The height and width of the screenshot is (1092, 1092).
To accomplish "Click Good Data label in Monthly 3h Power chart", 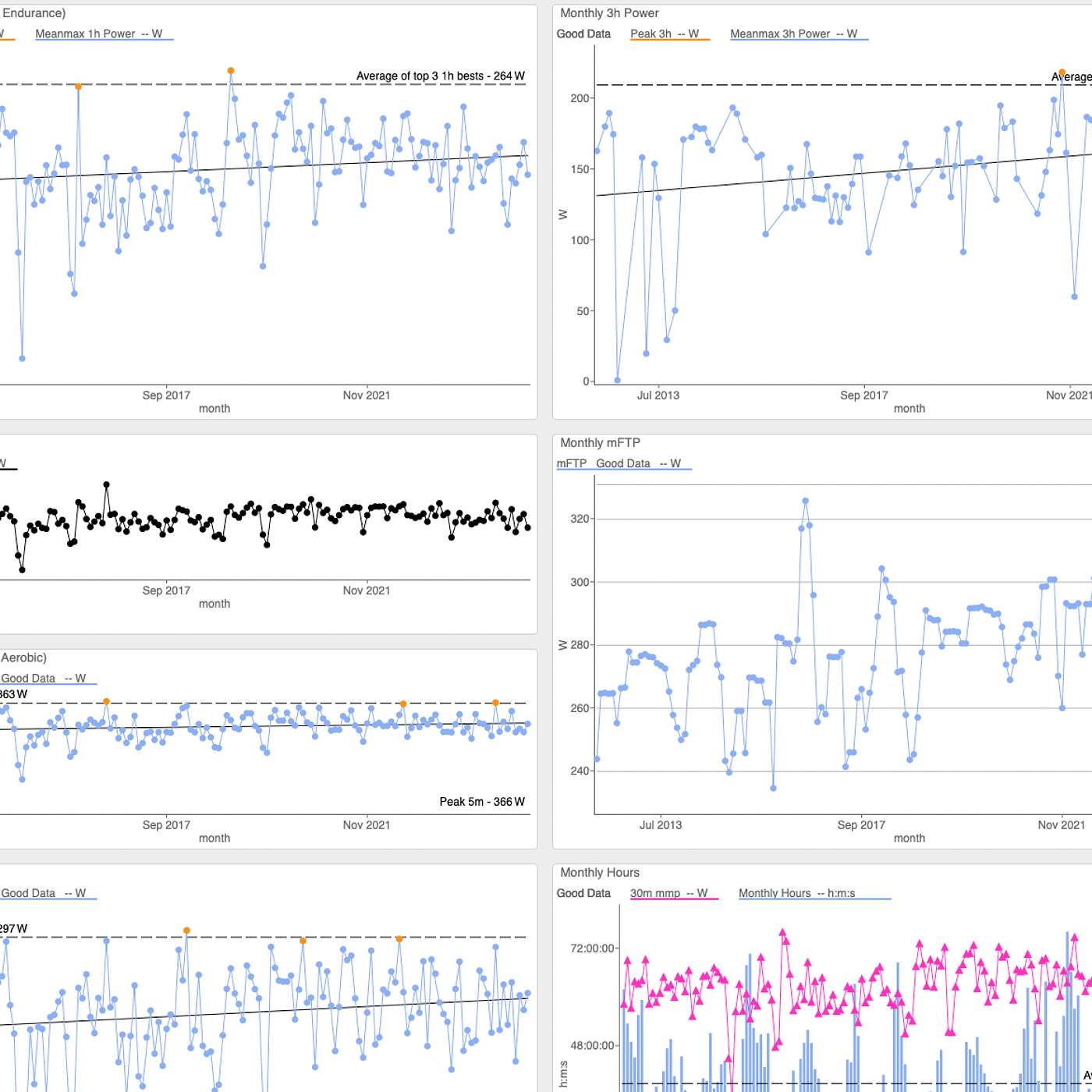I will [x=583, y=34].
